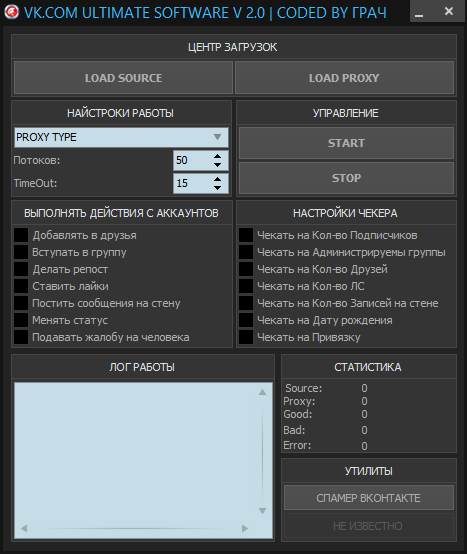The height and width of the screenshot is (554, 467).
Task: Toggle Чекать на Привязку checkbox
Action: pos(246,337)
